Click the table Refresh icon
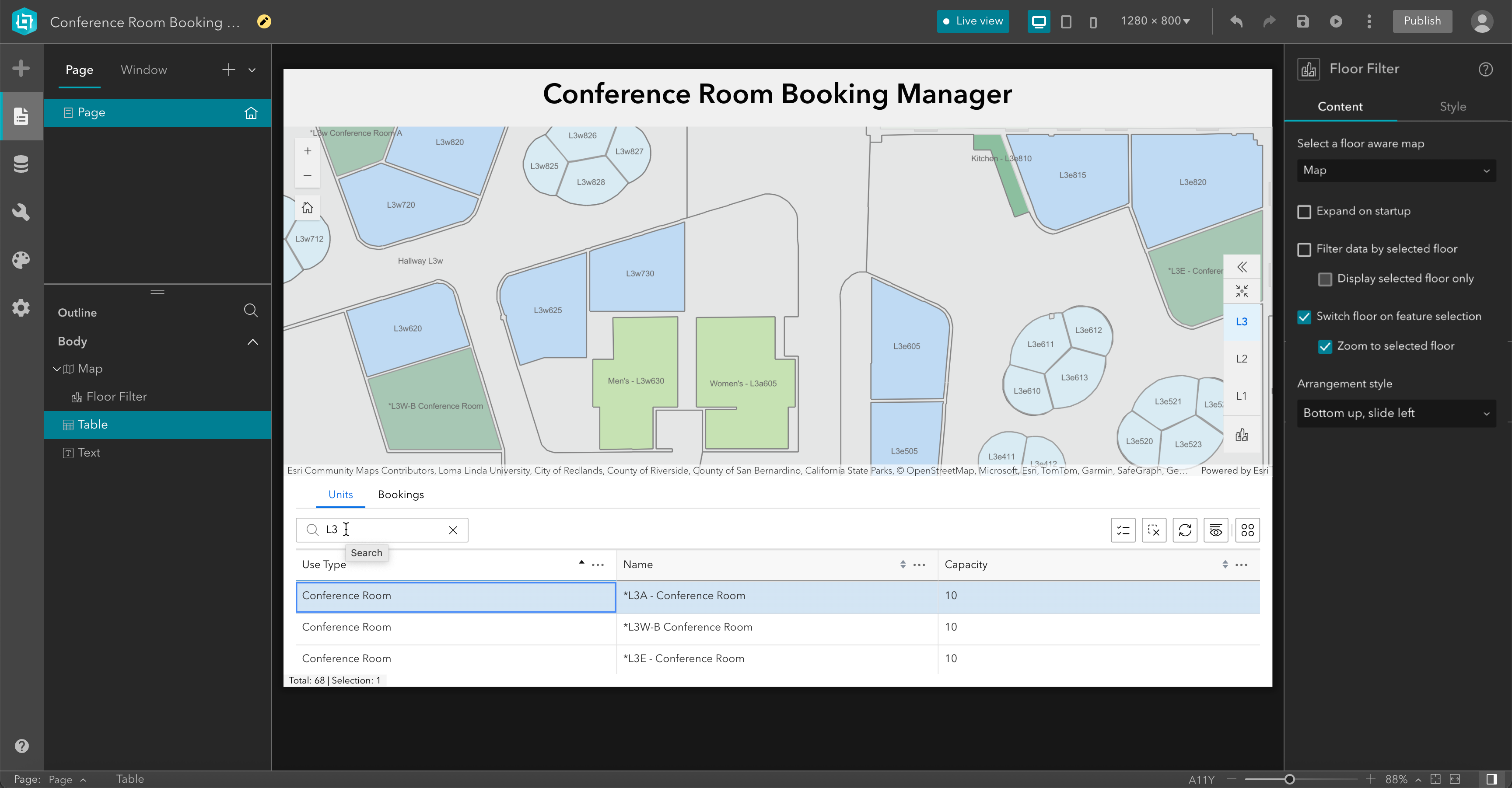 (x=1184, y=530)
